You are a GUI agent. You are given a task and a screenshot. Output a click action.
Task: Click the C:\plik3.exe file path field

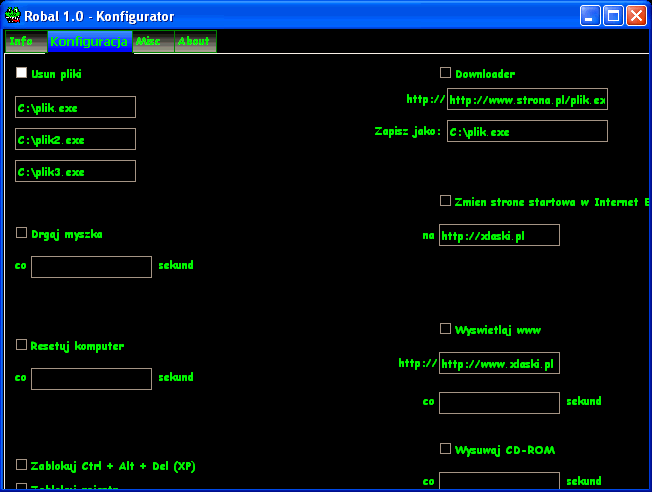[x=75, y=171]
